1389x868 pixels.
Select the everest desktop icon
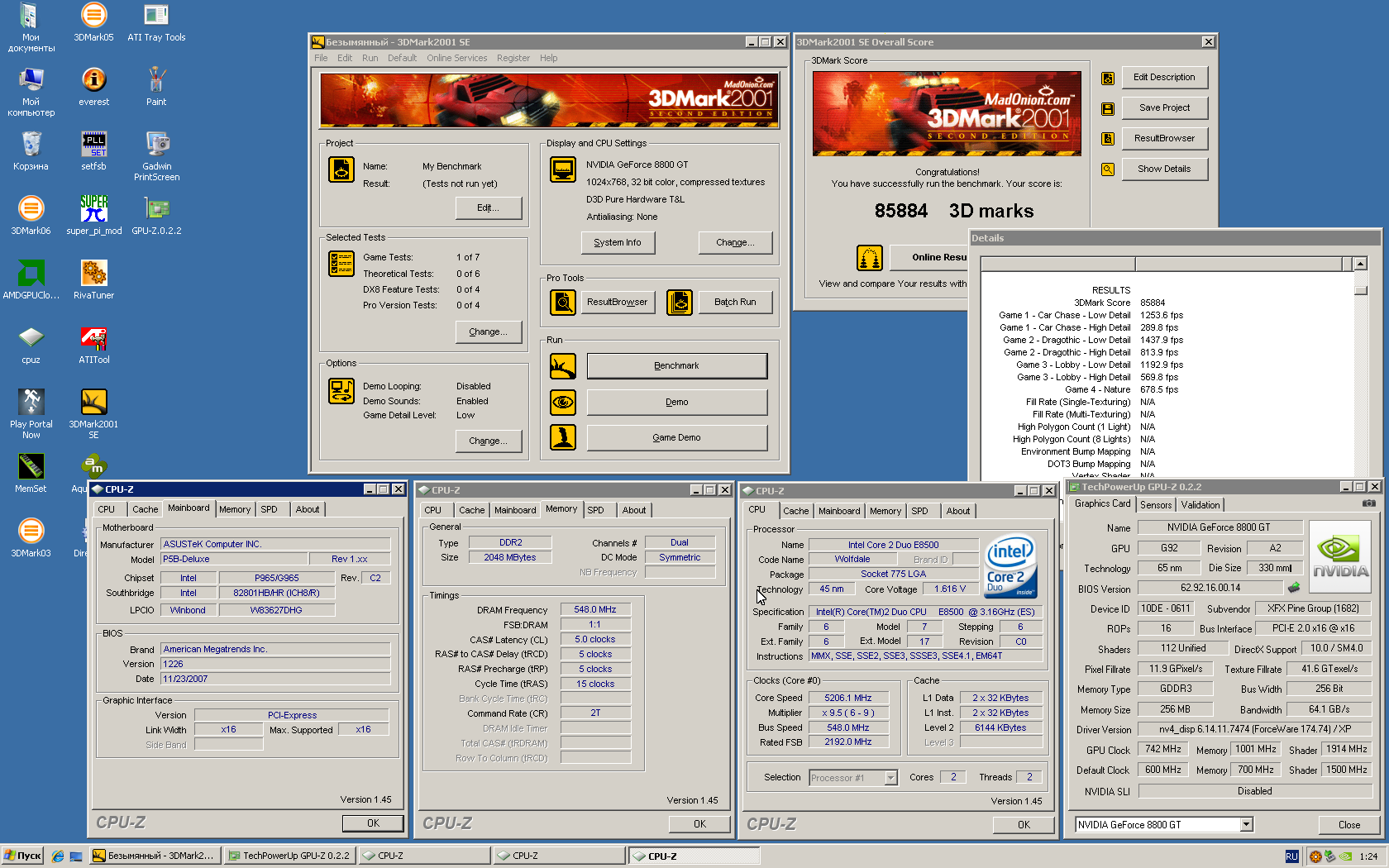click(x=93, y=87)
